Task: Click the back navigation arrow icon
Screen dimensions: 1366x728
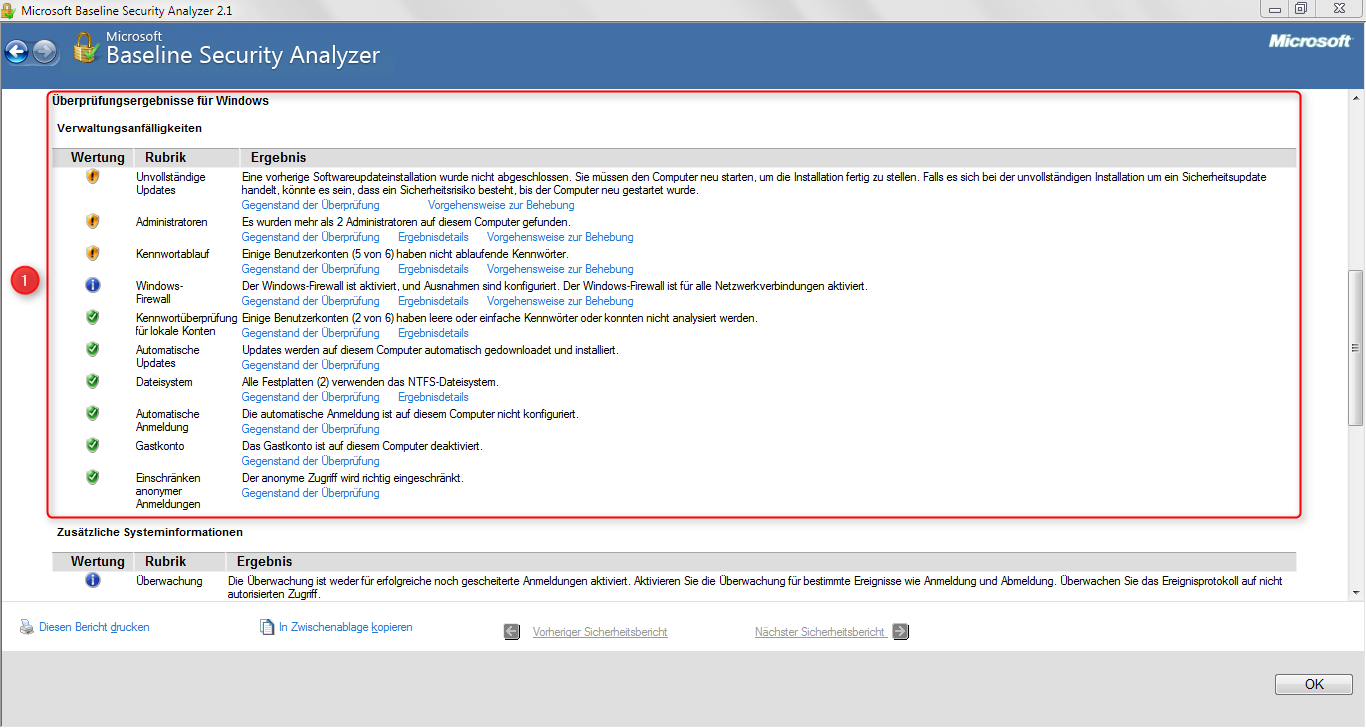Action: 16,50
